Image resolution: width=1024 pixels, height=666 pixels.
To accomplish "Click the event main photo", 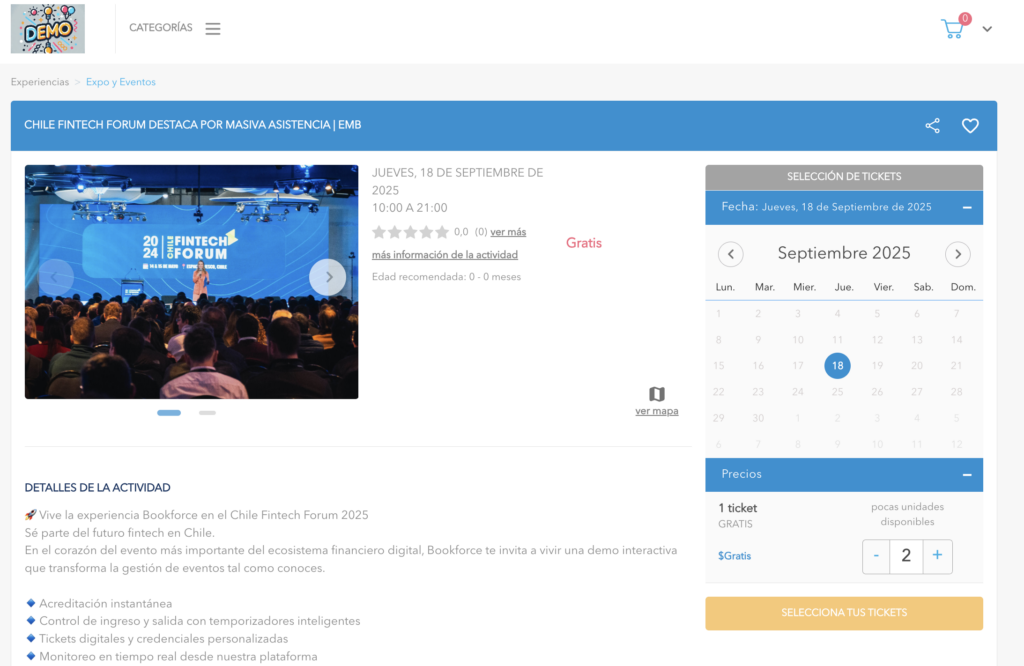I will click(x=191, y=281).
